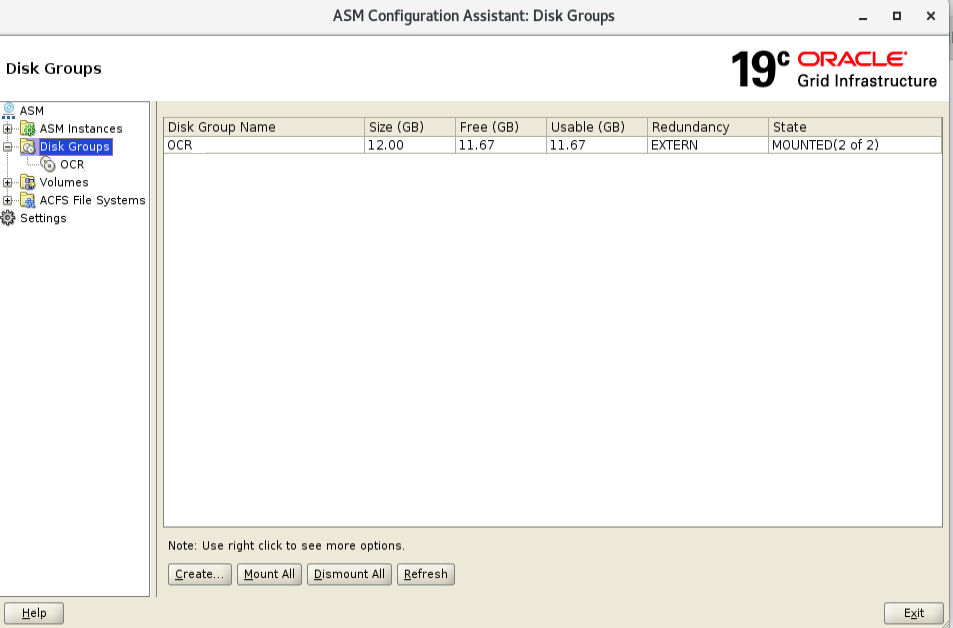953x628 pixels.
Task: Click the MOUNTED(2 of 2) state cell
Action: pos(855,145)
